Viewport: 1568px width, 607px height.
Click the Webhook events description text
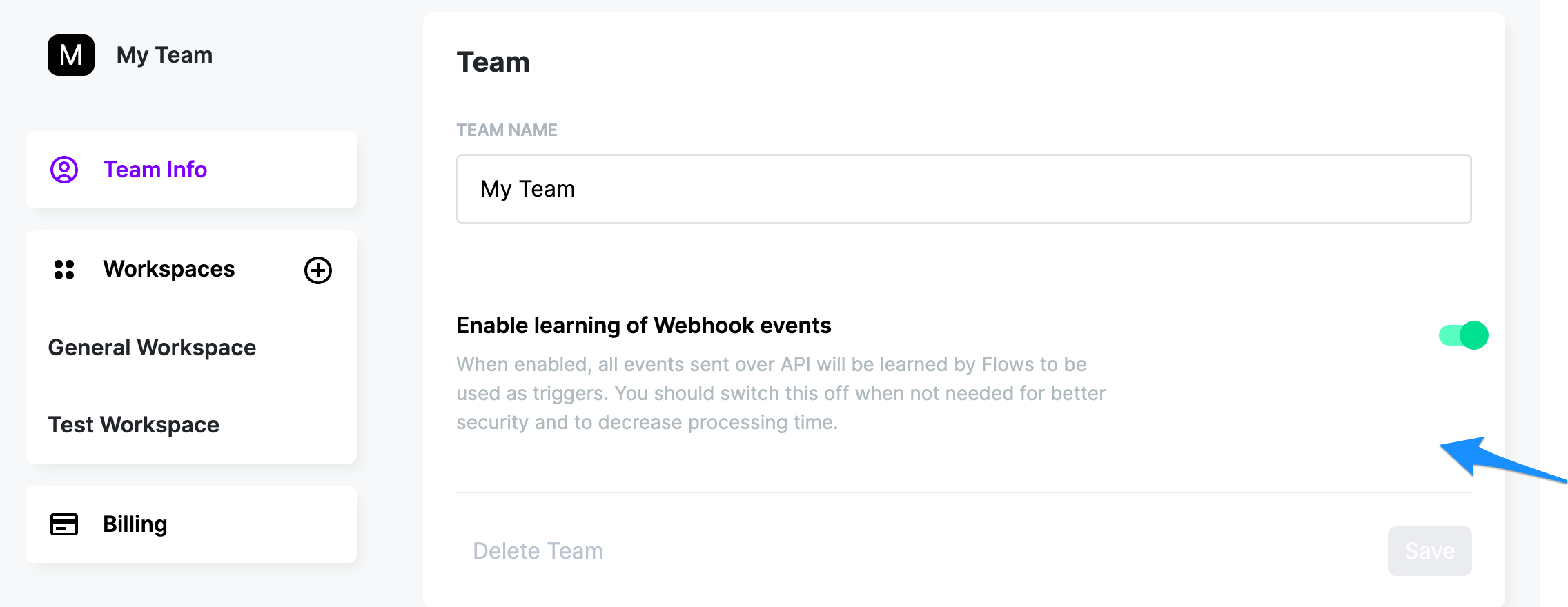coord(780,393)
